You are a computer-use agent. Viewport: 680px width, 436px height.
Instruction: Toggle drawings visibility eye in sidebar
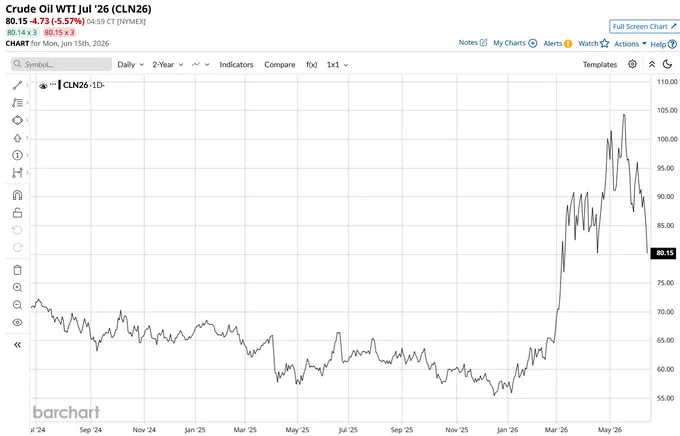pyautogui.click(x=17, y=322)
